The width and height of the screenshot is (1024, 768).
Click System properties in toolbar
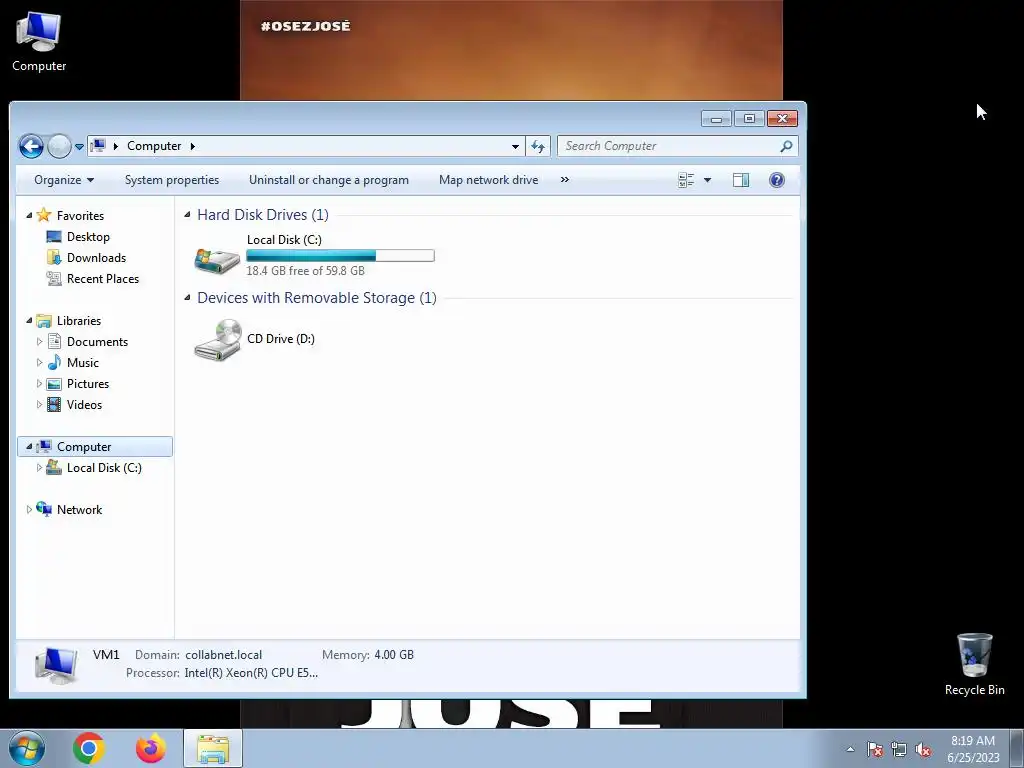coord(172,180)
